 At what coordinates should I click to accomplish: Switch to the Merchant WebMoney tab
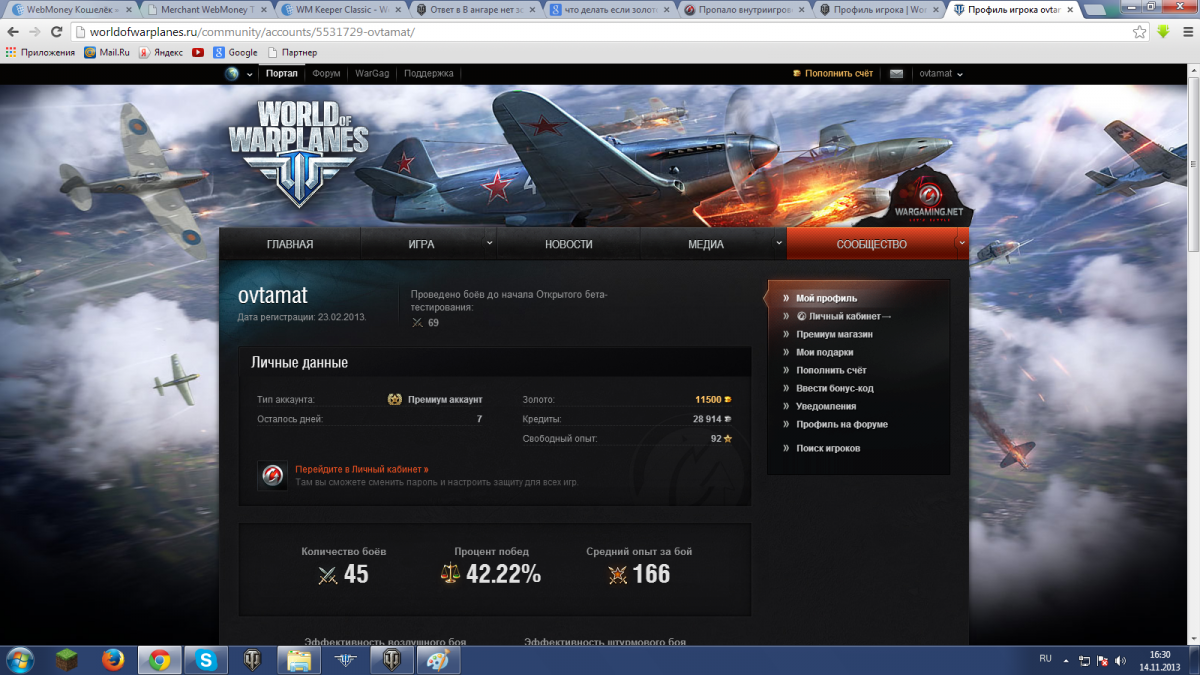tap(205, 9)
